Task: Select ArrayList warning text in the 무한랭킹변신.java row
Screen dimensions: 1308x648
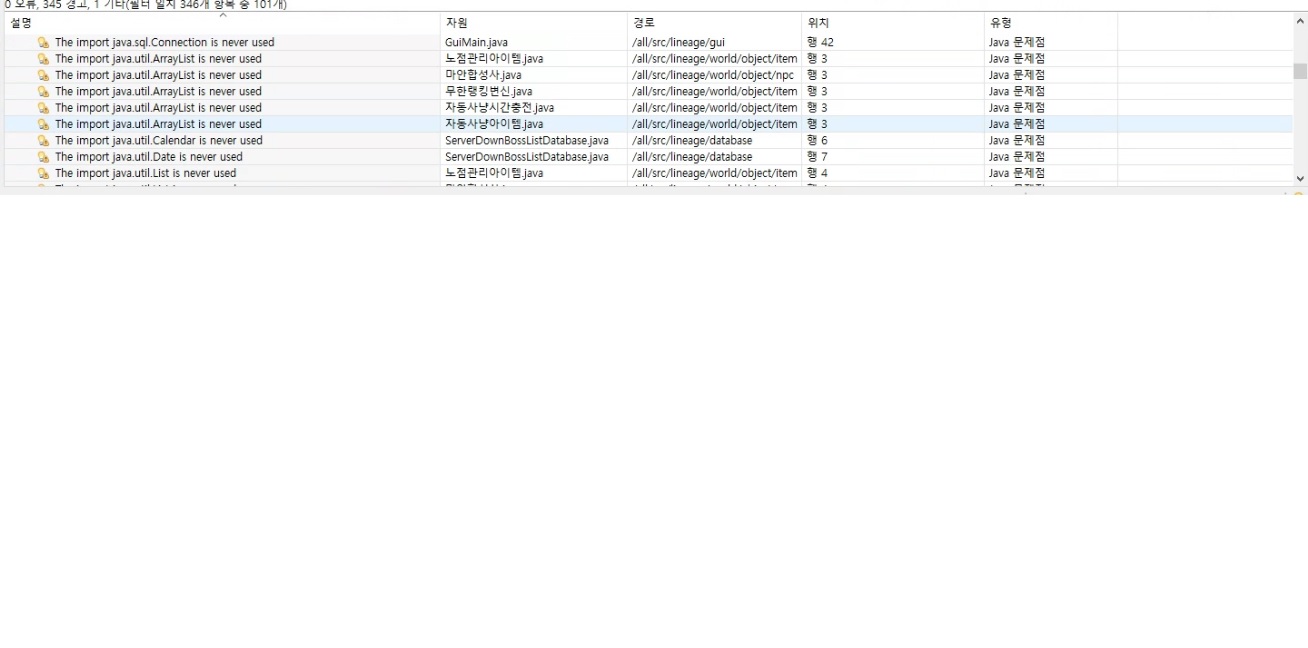Action: 158,91
